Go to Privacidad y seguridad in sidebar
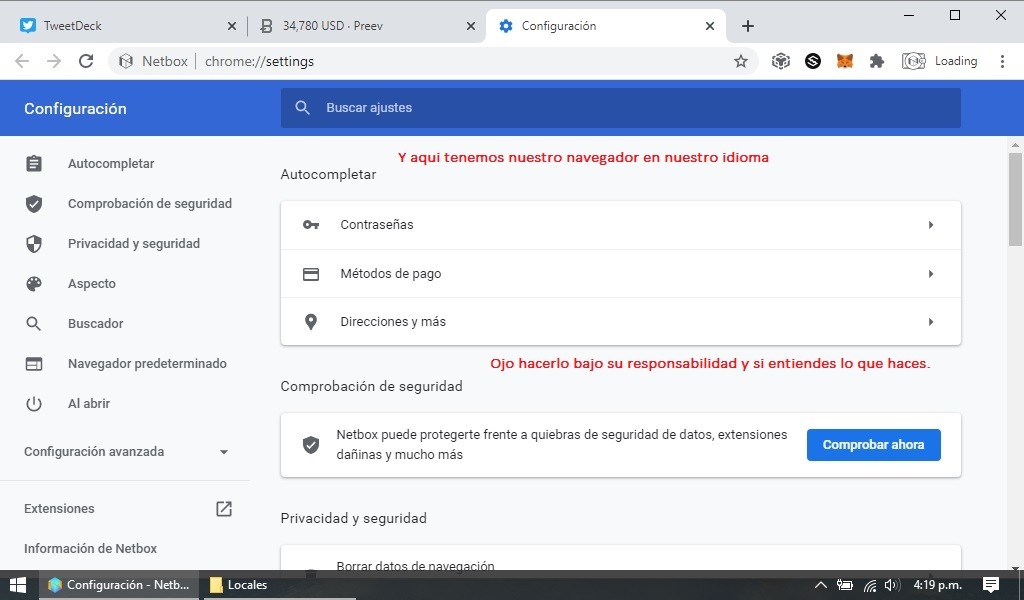The image size is (1024, 600). pyautogui.click(x=134, y=244)
